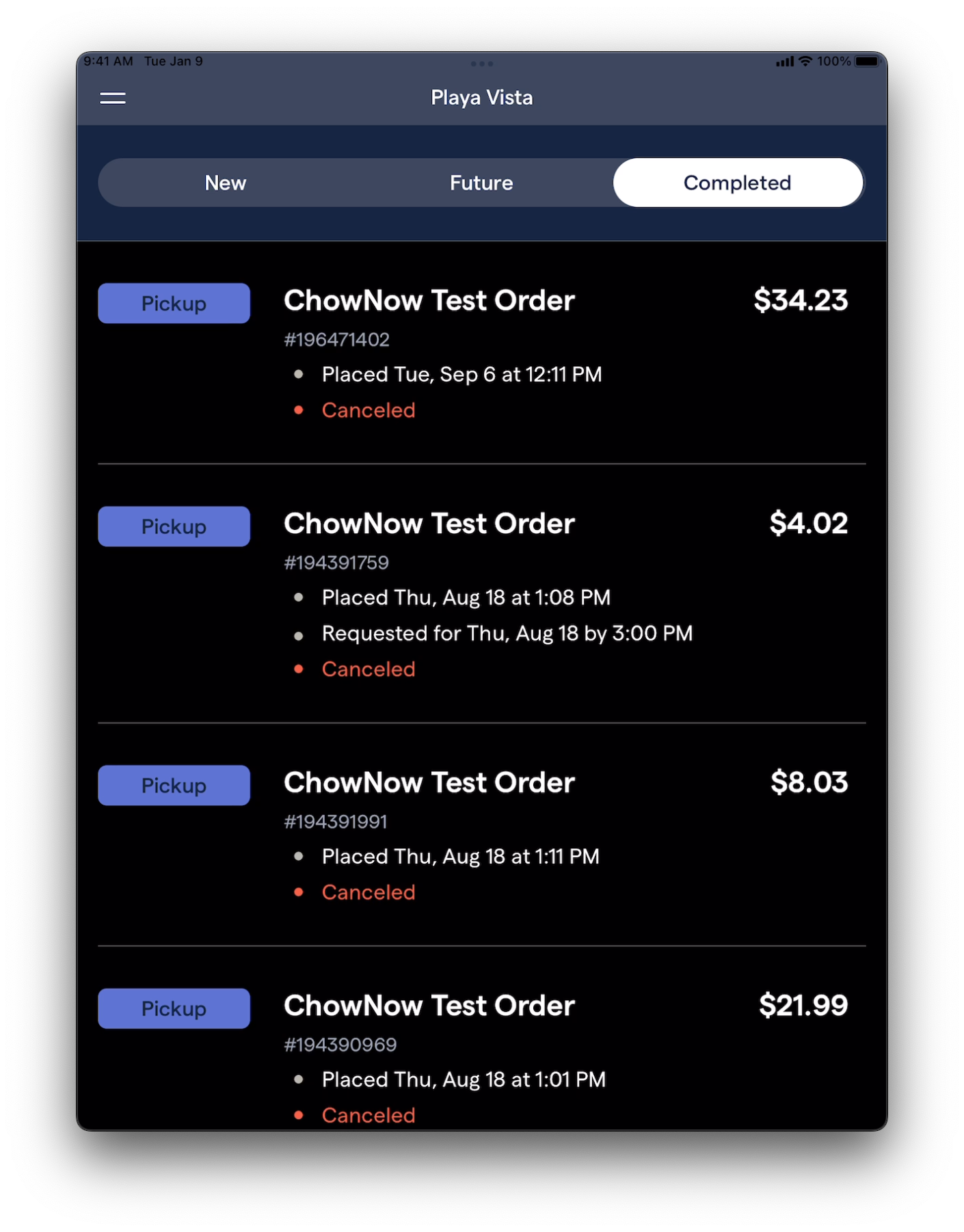Click the cellular signal bars icon

tap(784, 61)
